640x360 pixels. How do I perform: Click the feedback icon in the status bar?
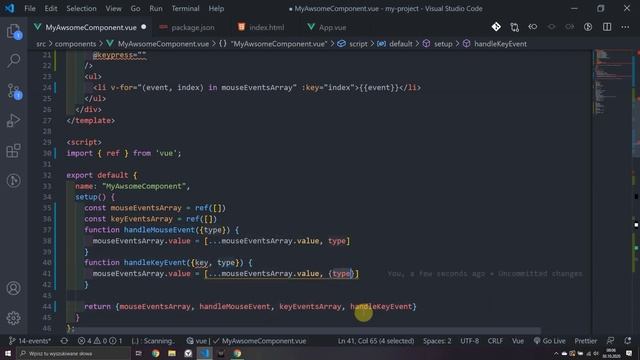coord(610,340)
